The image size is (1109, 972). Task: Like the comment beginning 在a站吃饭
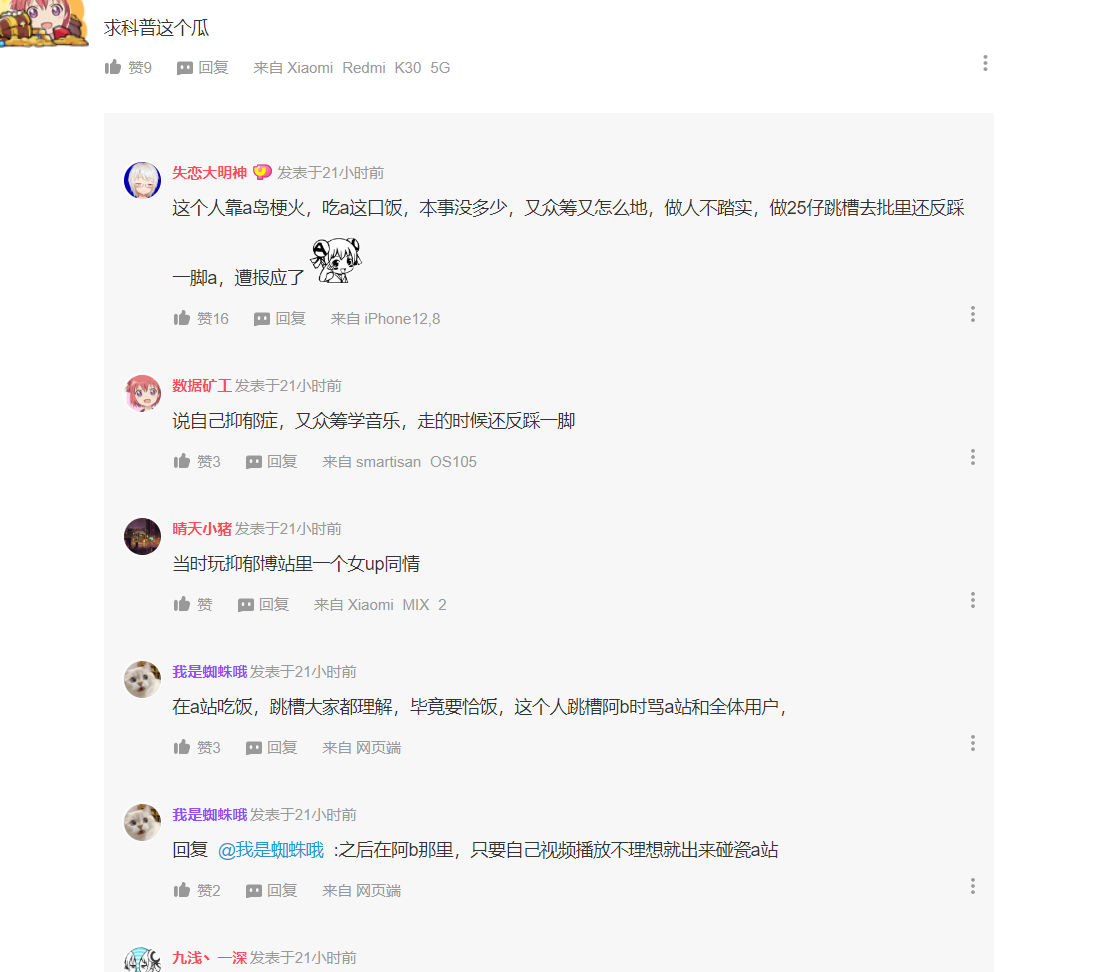click(197, 748)
